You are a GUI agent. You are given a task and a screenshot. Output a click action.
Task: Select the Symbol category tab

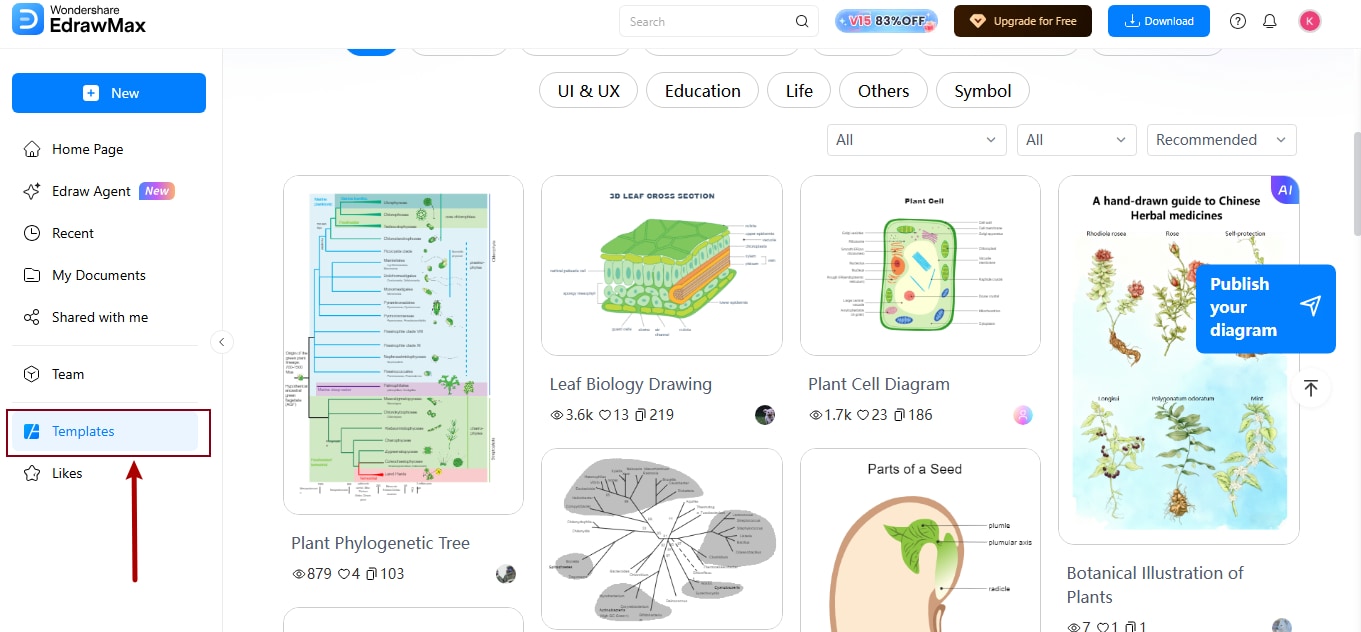(982, 90)
